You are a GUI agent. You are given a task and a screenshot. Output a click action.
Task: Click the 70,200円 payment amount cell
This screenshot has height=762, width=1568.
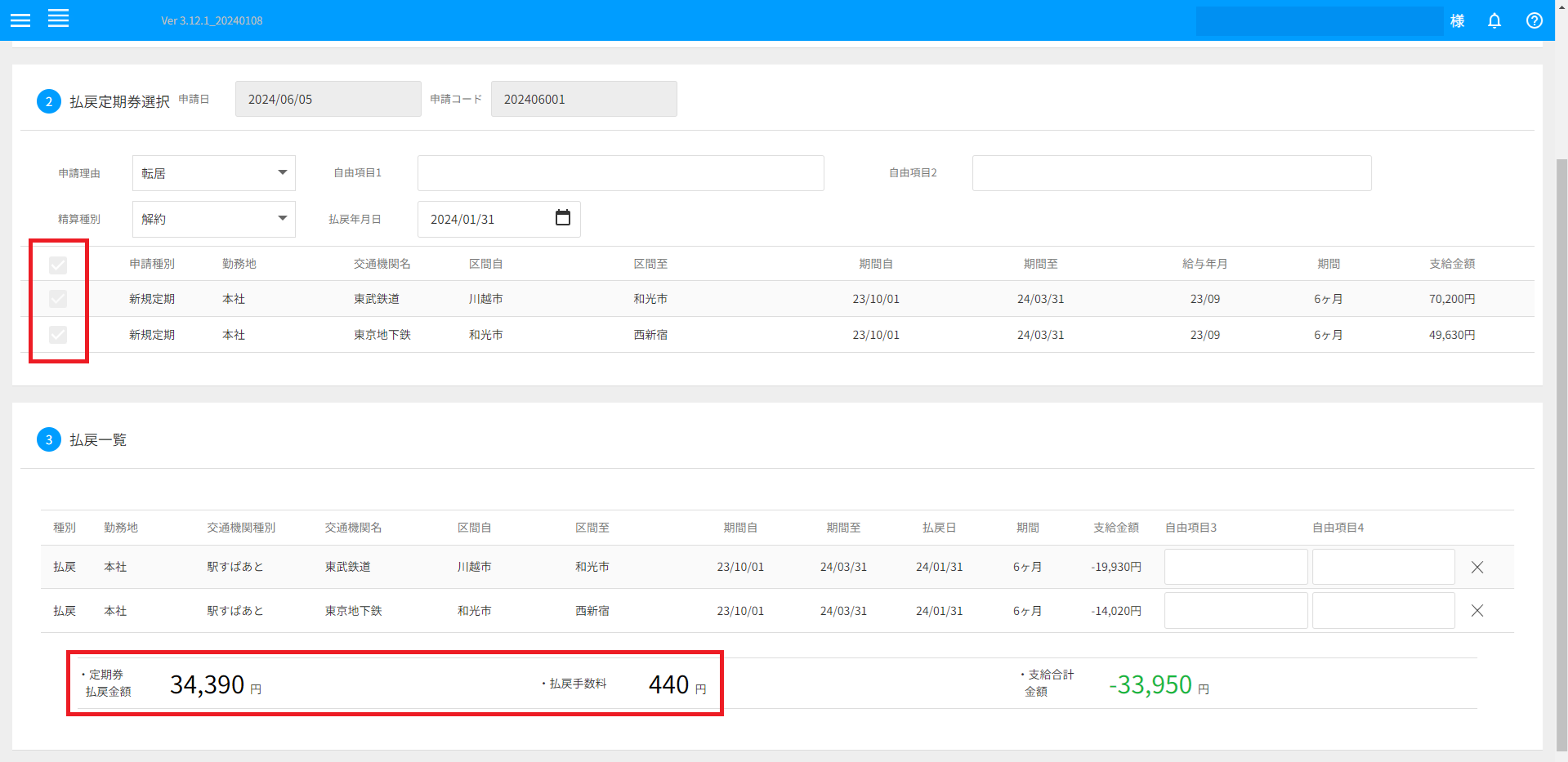pos(1452,299)
